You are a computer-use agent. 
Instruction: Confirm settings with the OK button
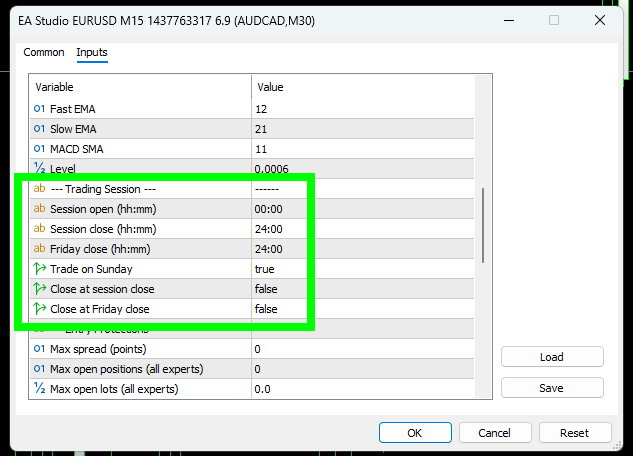coord(415,433)
